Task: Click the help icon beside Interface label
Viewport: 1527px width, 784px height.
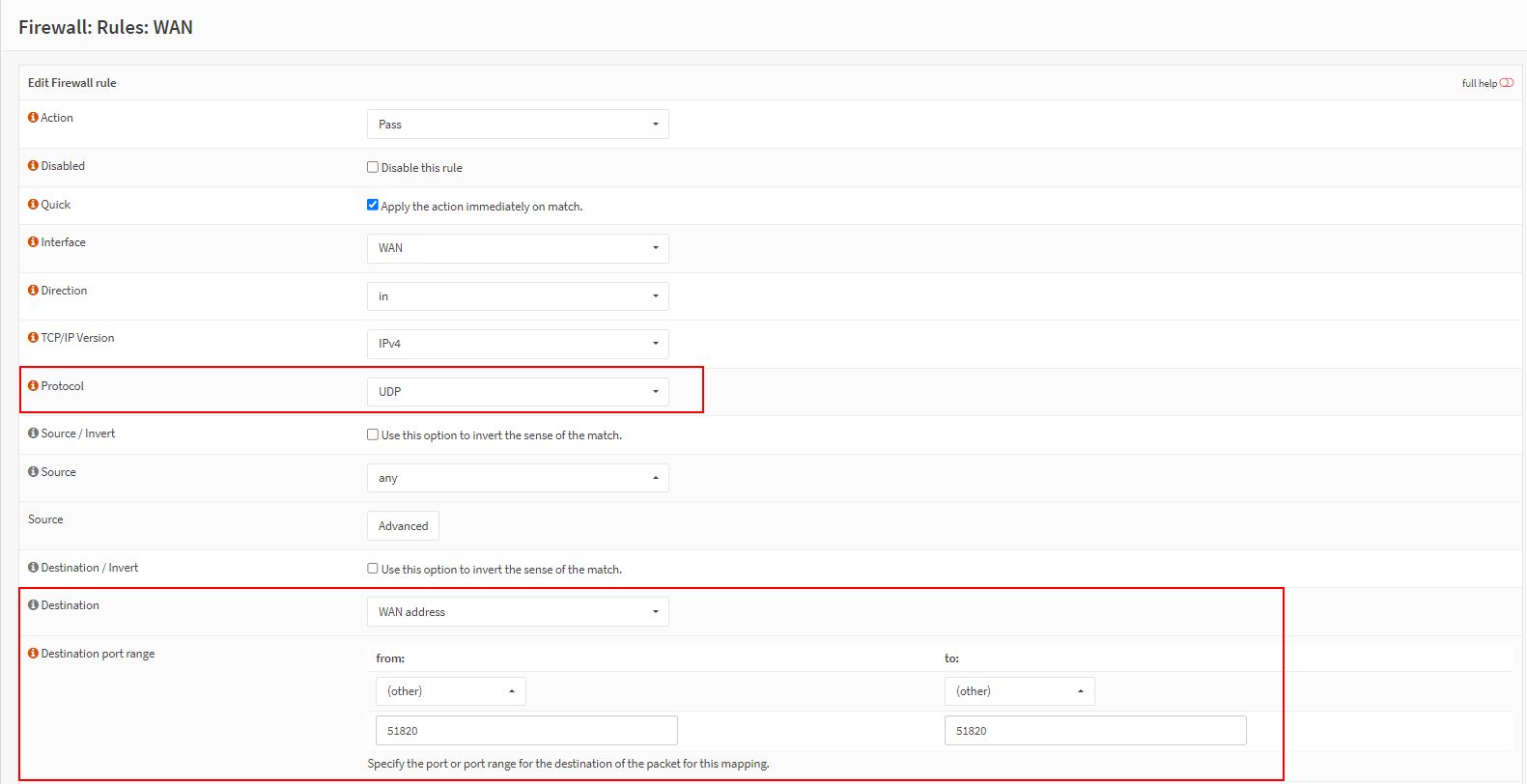Action: point(33,242)
